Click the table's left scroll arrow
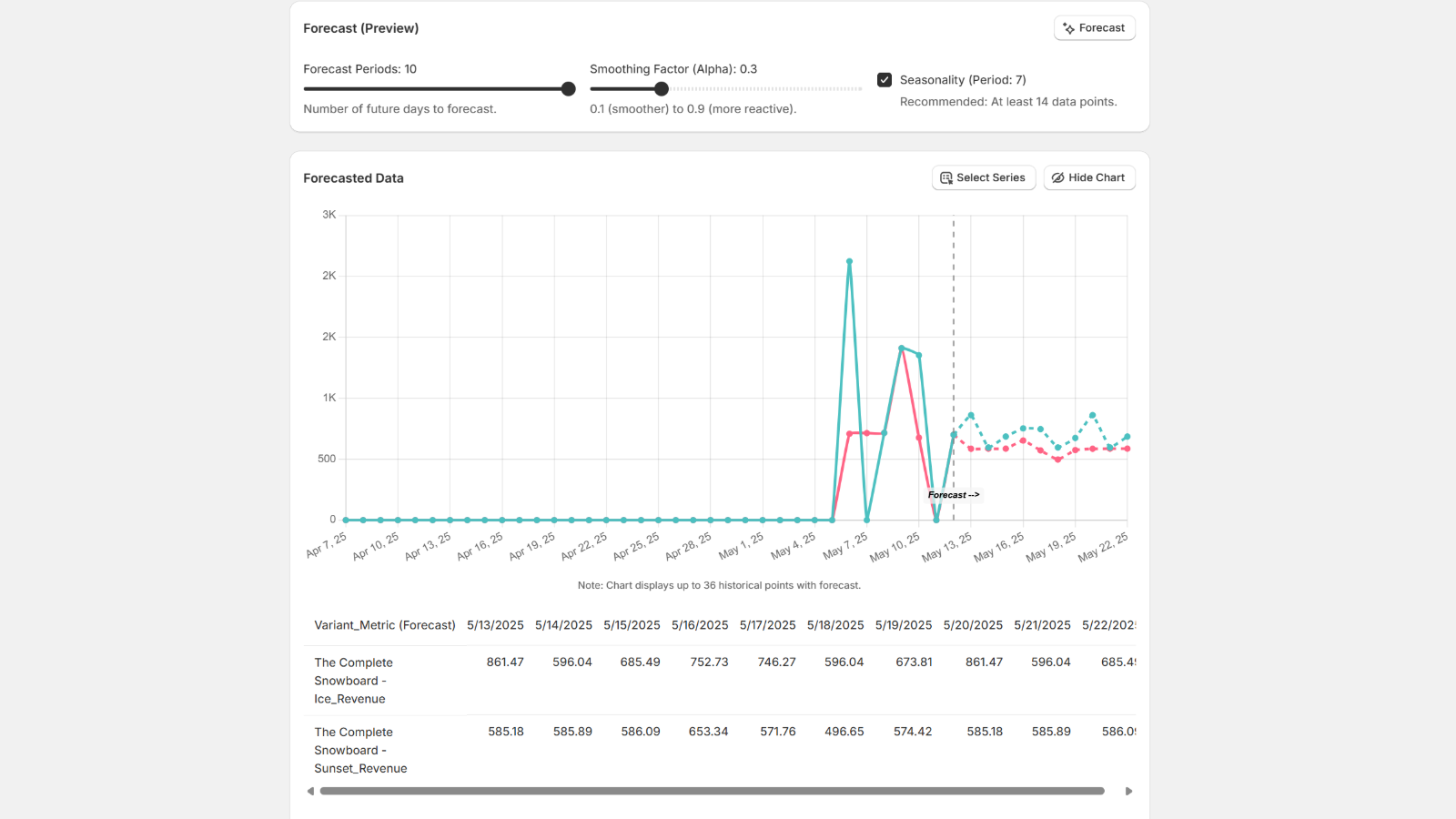The image size is (1456, 819). [310, 792]
